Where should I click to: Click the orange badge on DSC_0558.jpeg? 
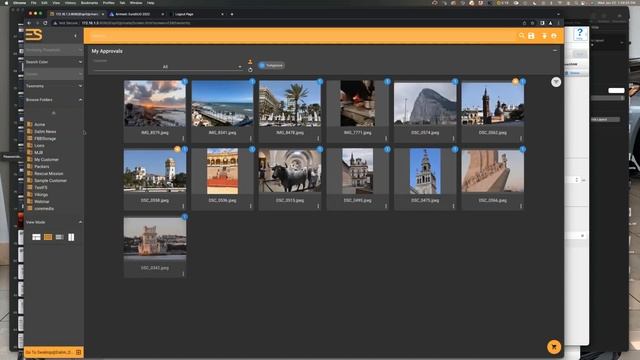177,149
